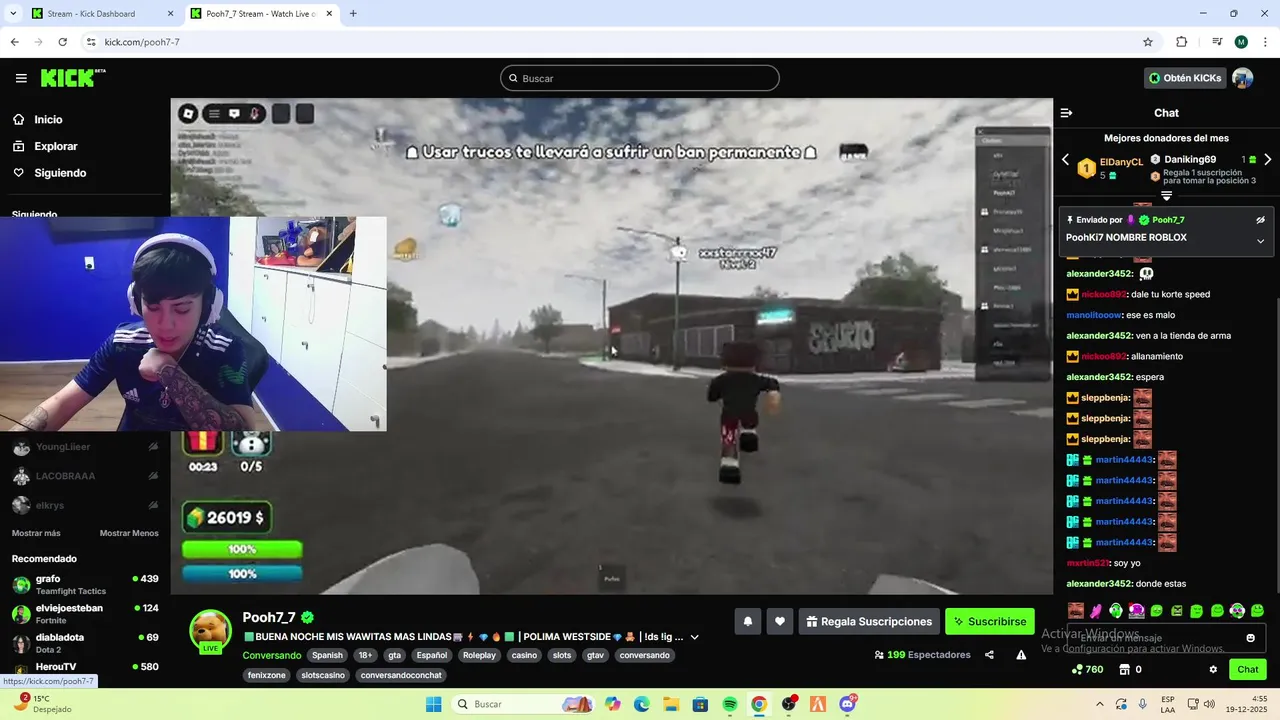The height and width of the screenshot is (720, 1280).
Task: Open Siguiendo in the sidebar
Action: [60, 173]
